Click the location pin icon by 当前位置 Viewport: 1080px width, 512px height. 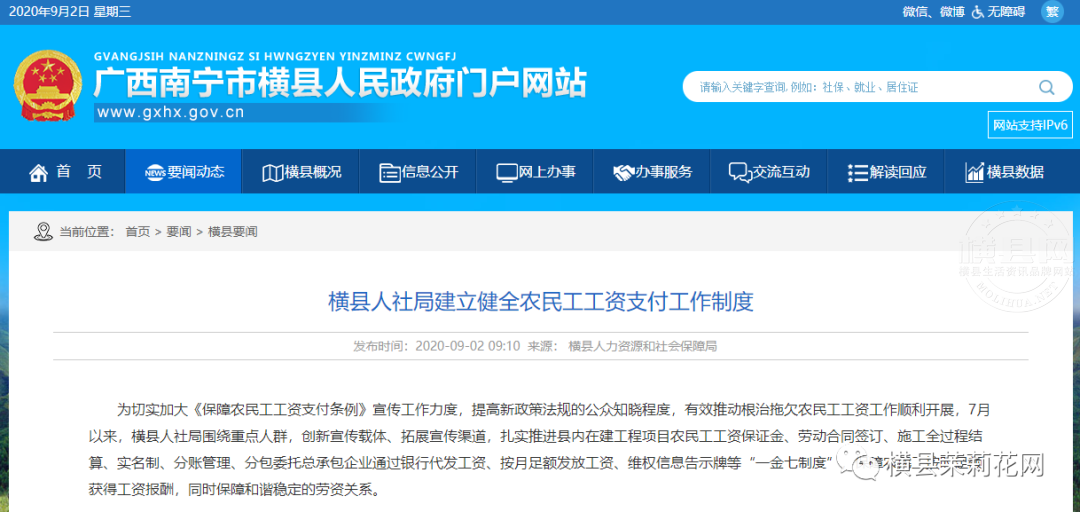tap(43, 232)
